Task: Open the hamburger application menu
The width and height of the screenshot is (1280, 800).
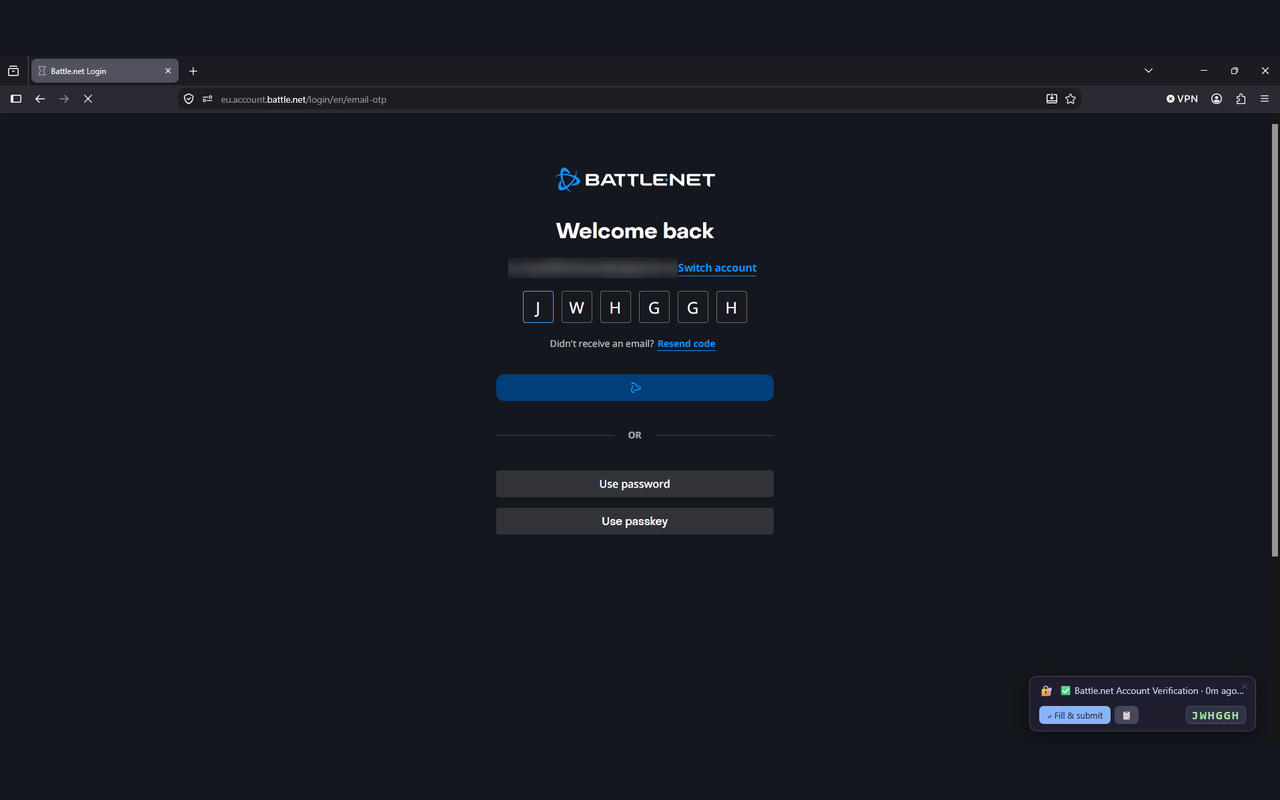Action: (1265, 99)
